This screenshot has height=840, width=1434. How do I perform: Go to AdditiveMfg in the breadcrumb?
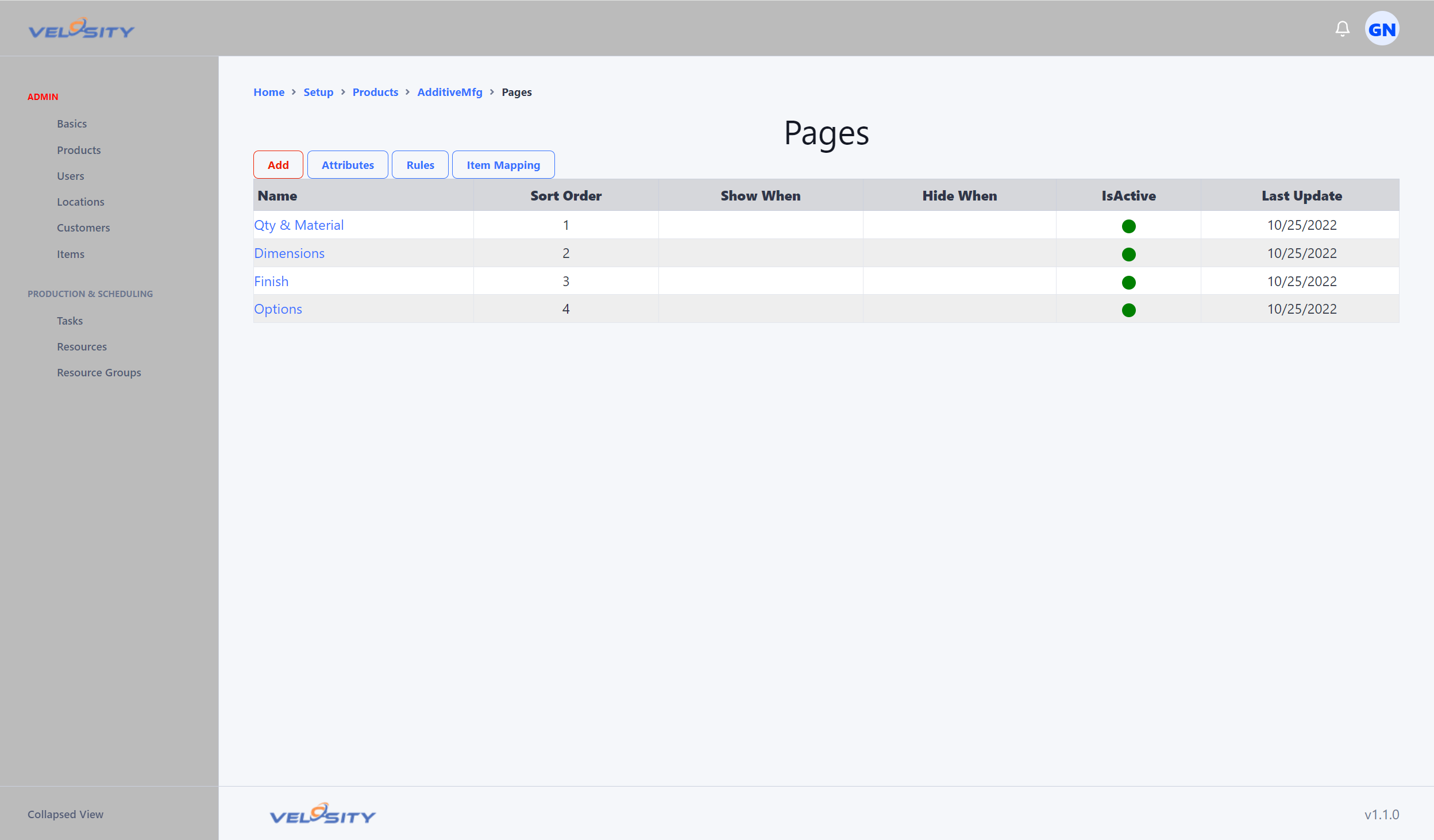[x=450, y=92]
